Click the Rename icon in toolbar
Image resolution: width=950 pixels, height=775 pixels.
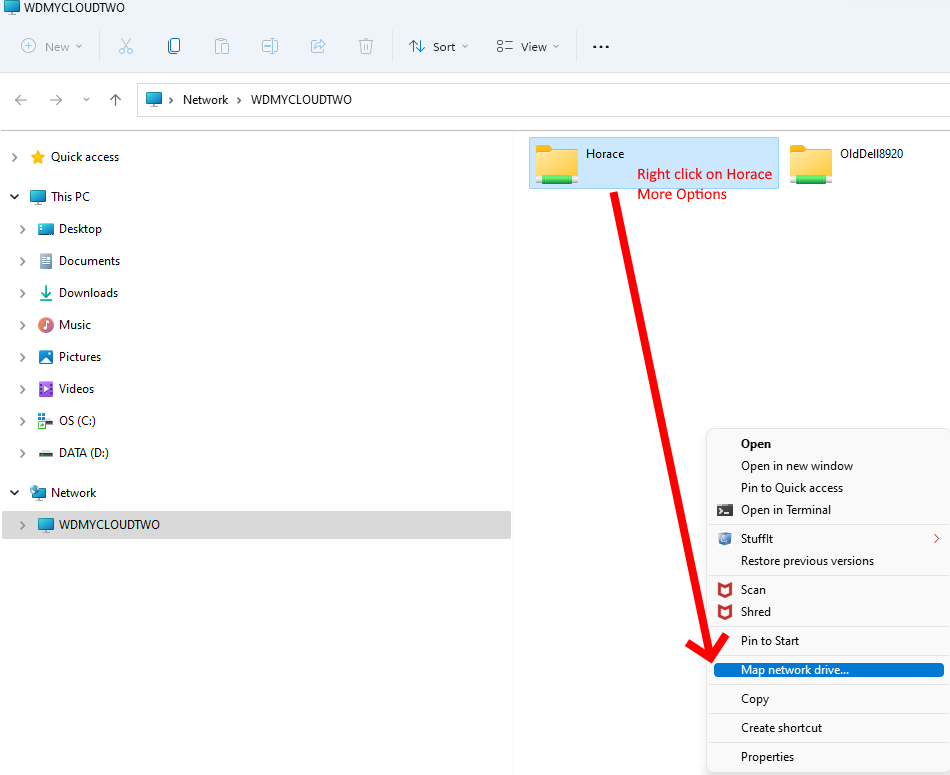point(270,47)
